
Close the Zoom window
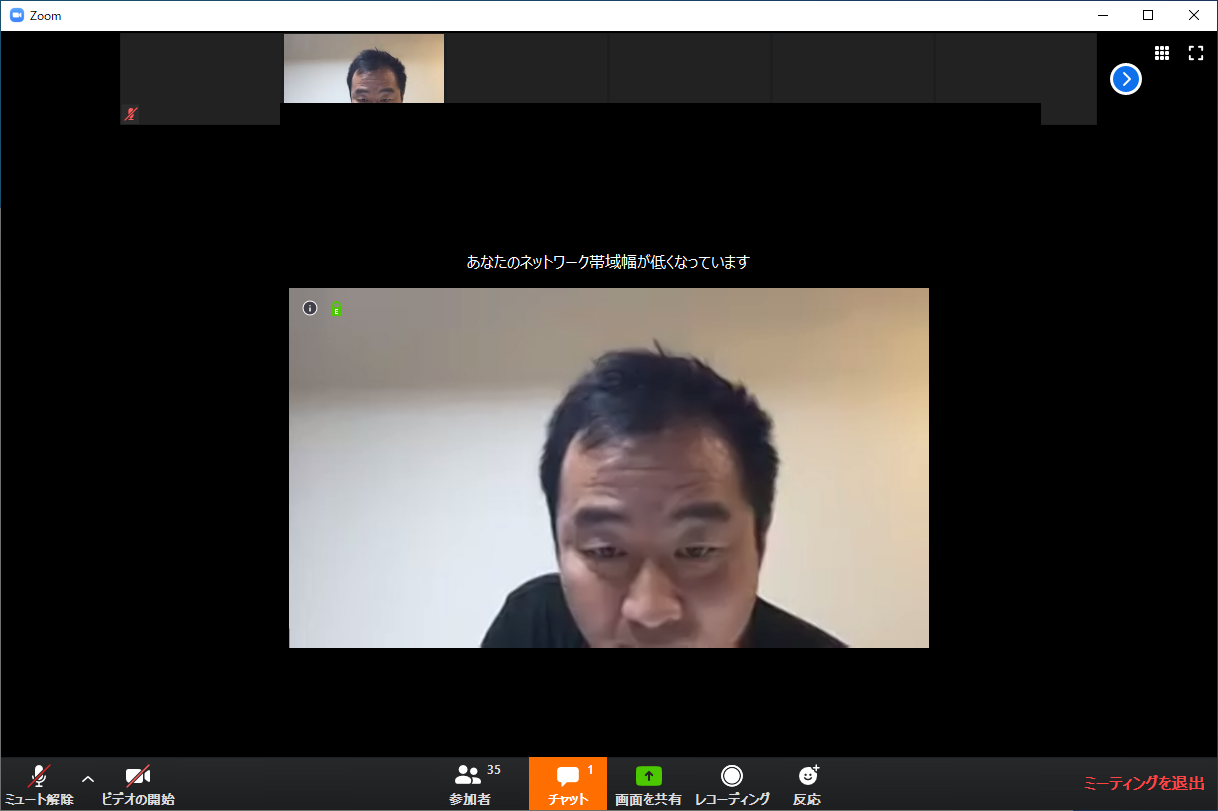[x=1194, y=15]
